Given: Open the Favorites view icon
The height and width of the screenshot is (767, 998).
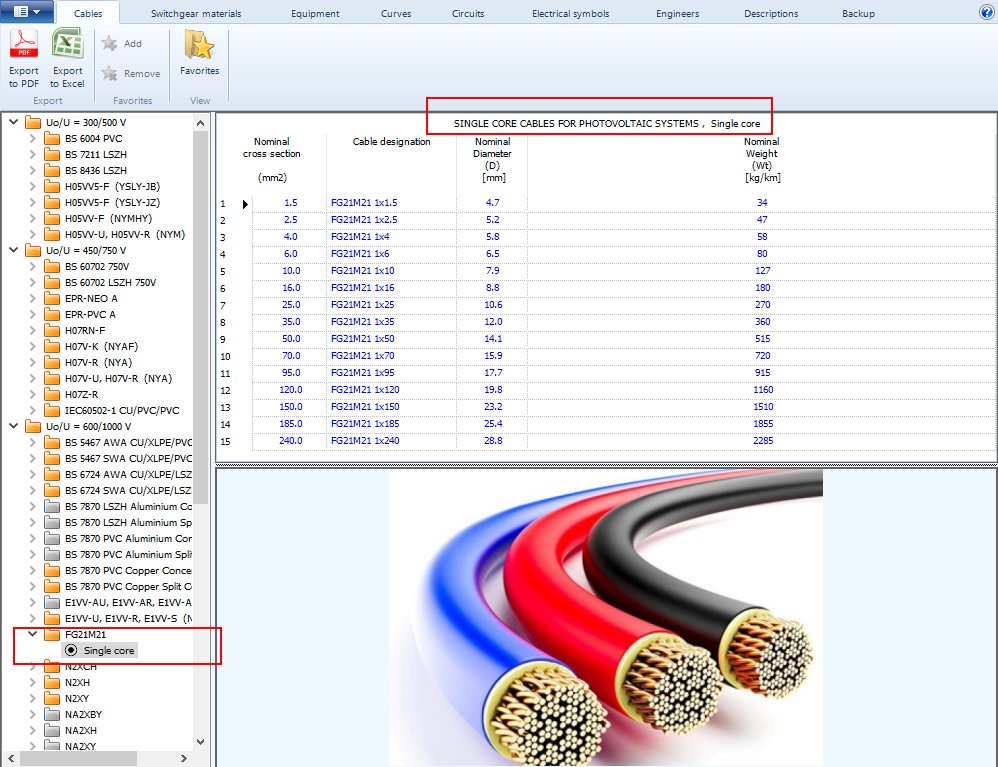Looking at the screenshot, I should pos(199,47).
